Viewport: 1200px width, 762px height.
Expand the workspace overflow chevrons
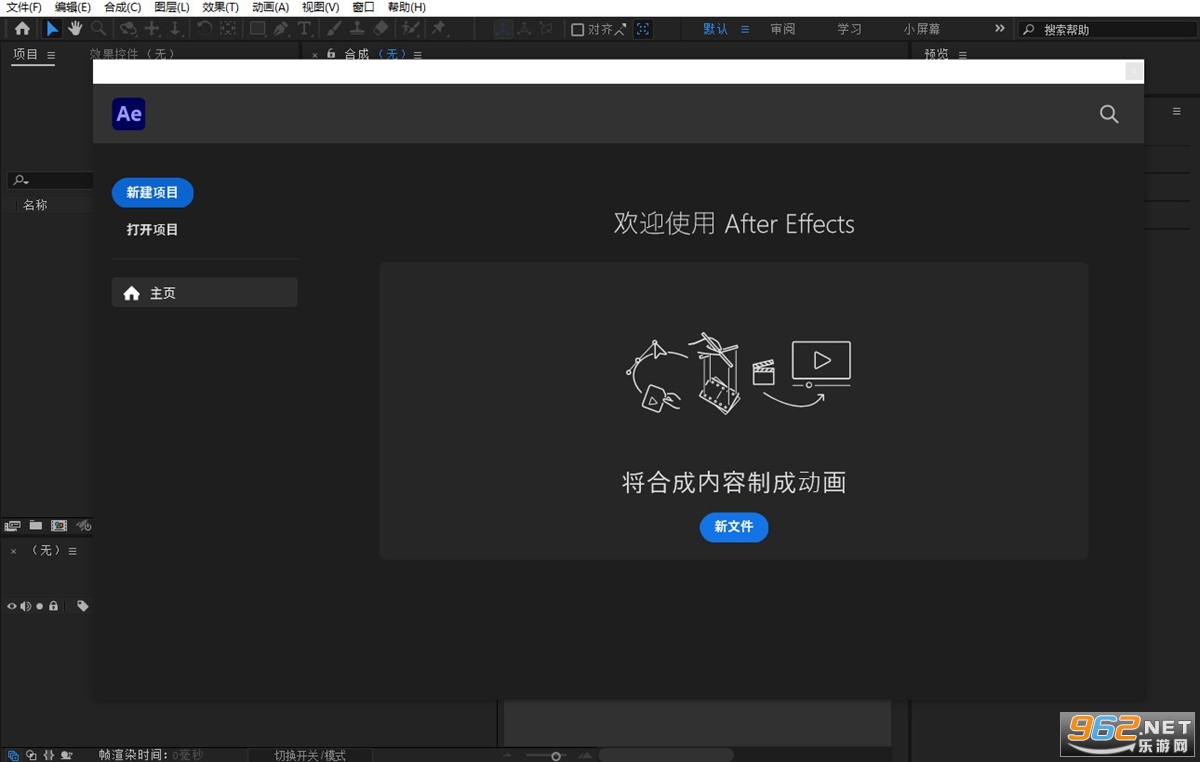click(999, 29)
